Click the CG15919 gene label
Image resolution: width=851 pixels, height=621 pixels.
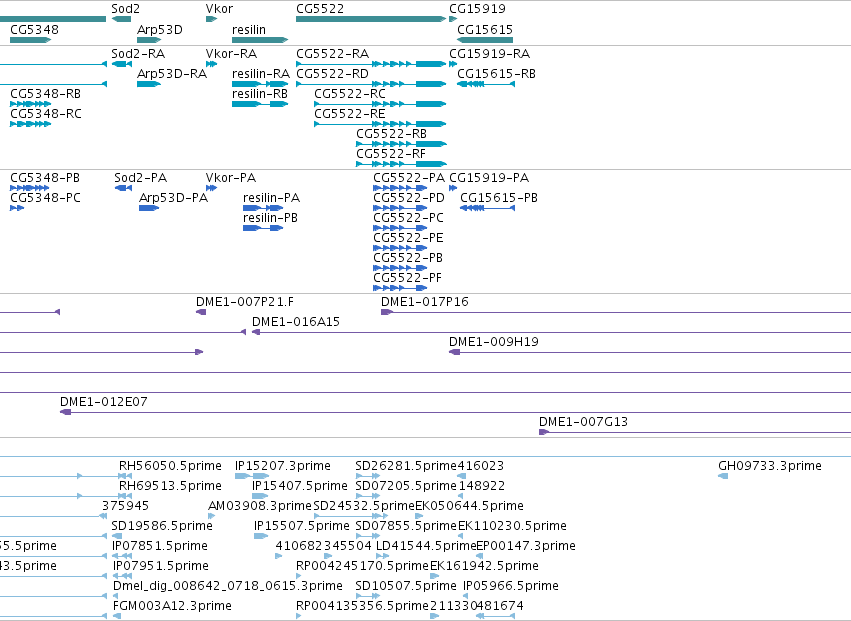click(x=477, y=9)
